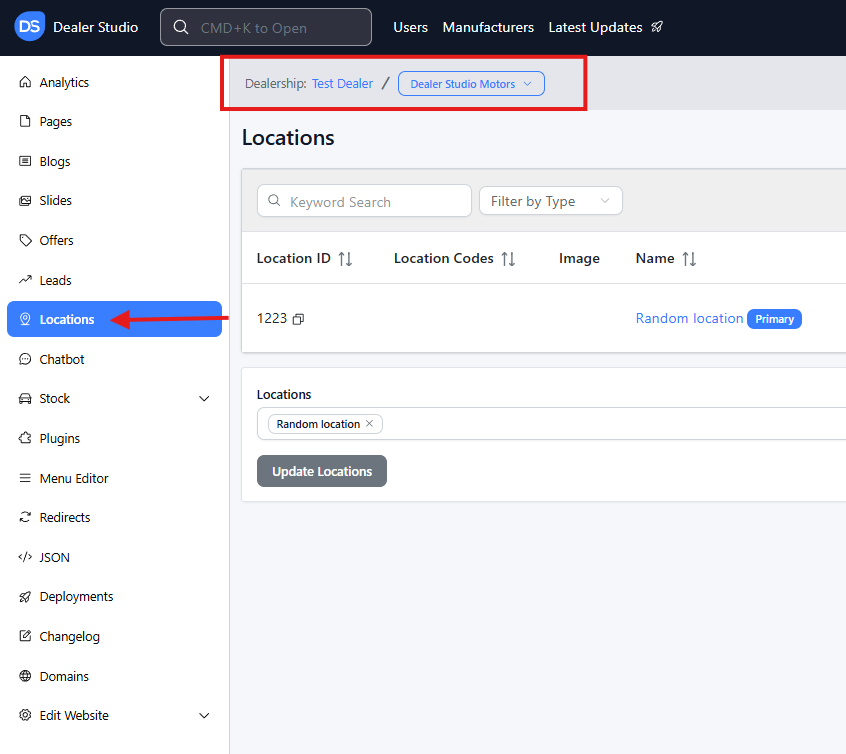Sort by Location ID using the sort arrows
Viewport: 846px width, 754px height.
pos(345,259)
